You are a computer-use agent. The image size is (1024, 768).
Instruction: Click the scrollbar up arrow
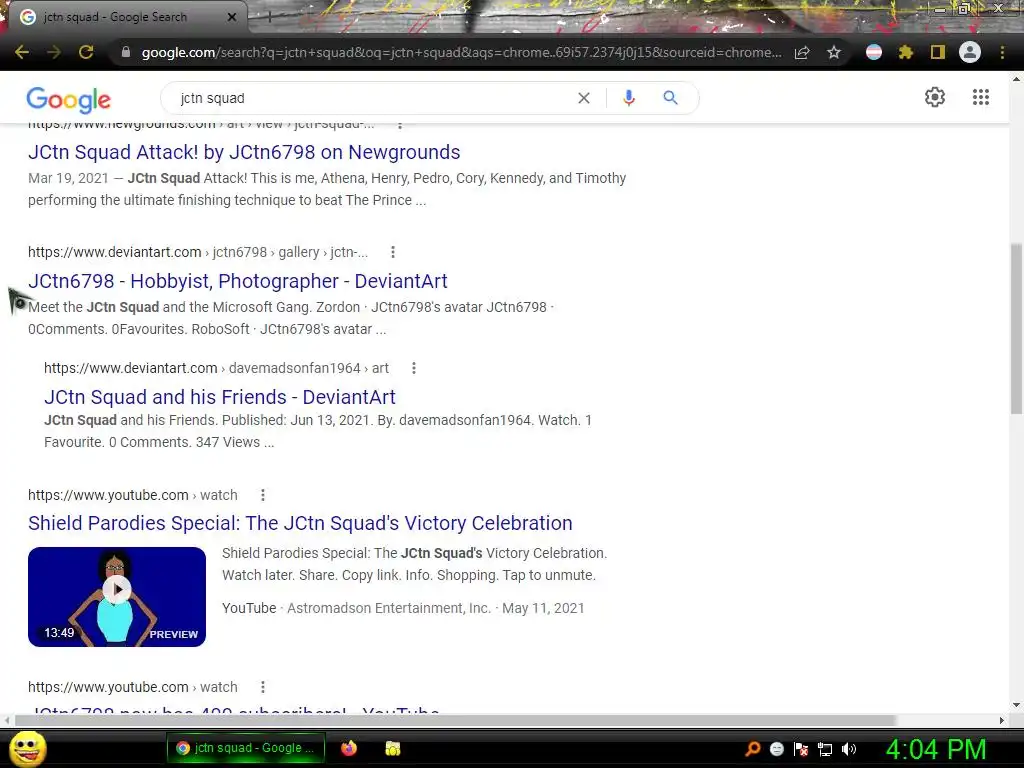coord(1016,79)
